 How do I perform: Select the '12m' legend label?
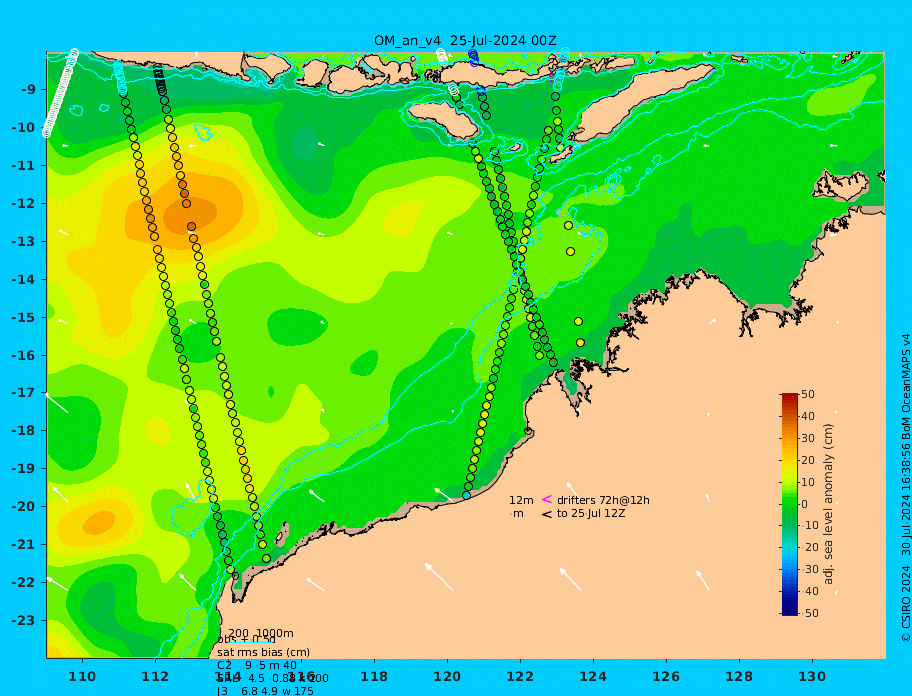[521, 500]
